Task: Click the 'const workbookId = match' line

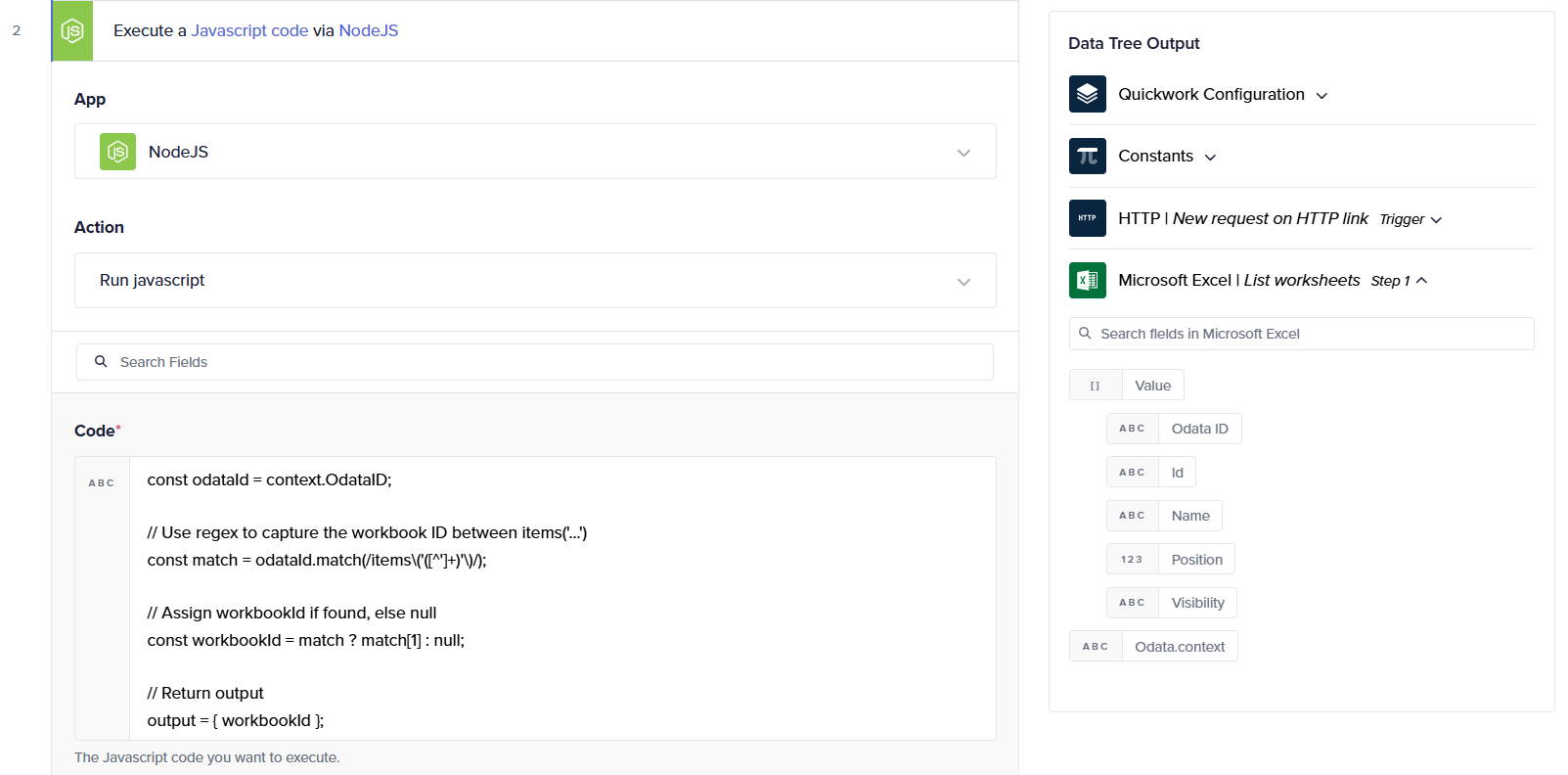Action: click(x=306, y=640)
